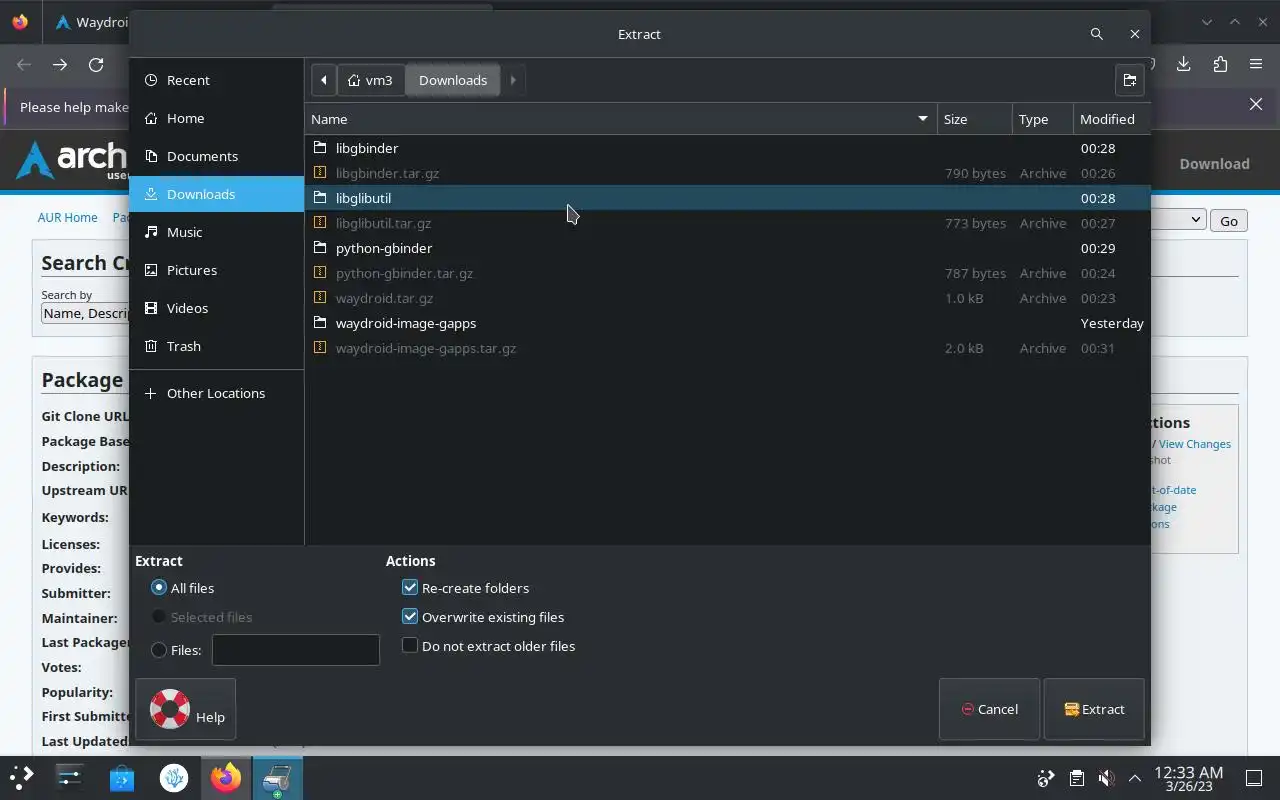Select libgbinder folder row
Viewport: 1280px width, 800px height.
pyautogui.click(x=727, y=148)
